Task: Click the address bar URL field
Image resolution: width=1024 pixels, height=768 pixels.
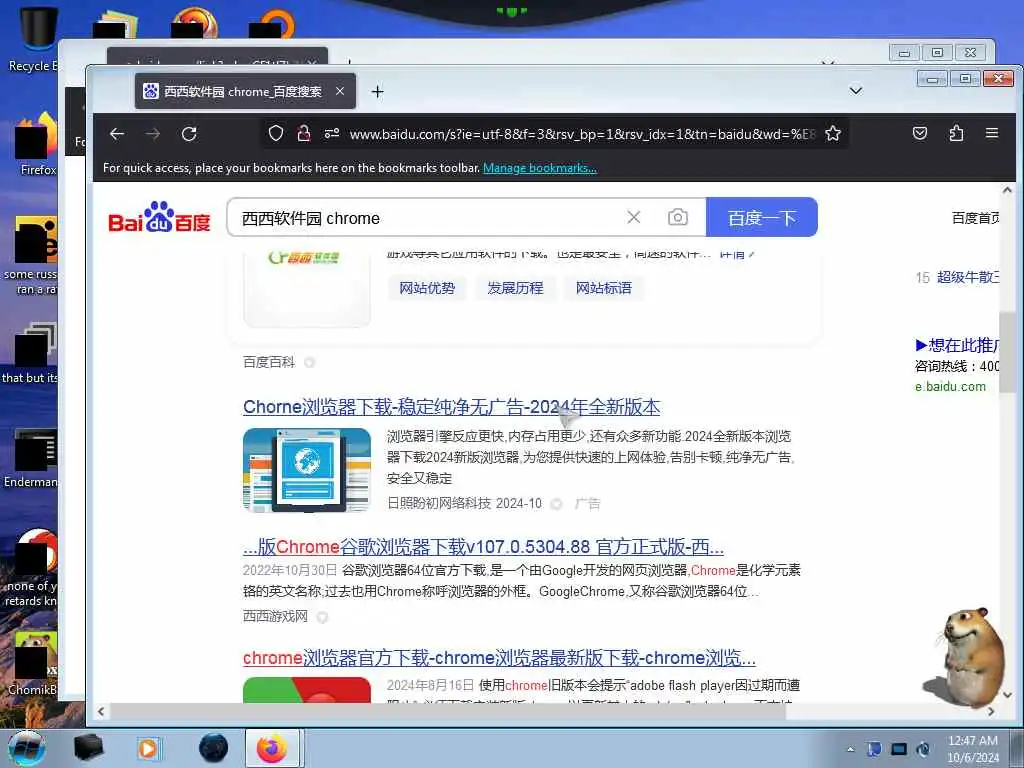Action: [x=581, y=134]
